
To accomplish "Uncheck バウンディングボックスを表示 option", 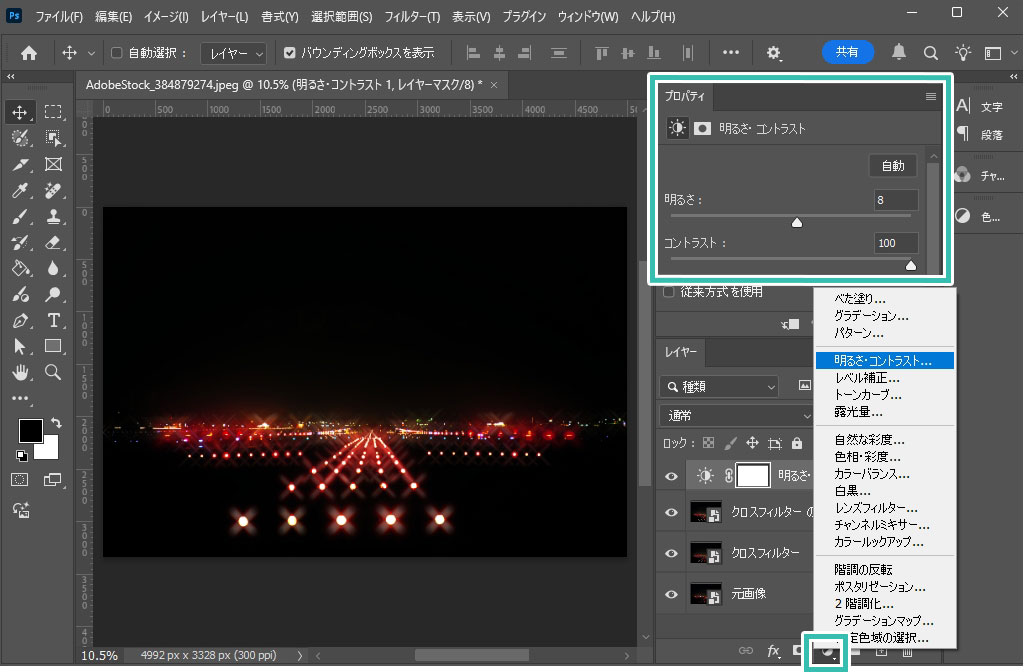I will 290,53.
